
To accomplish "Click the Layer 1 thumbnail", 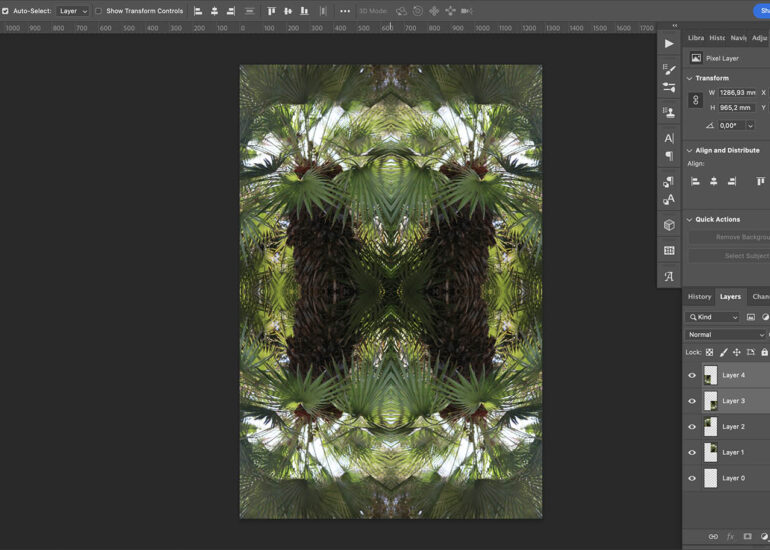I will tap(711, 452).
